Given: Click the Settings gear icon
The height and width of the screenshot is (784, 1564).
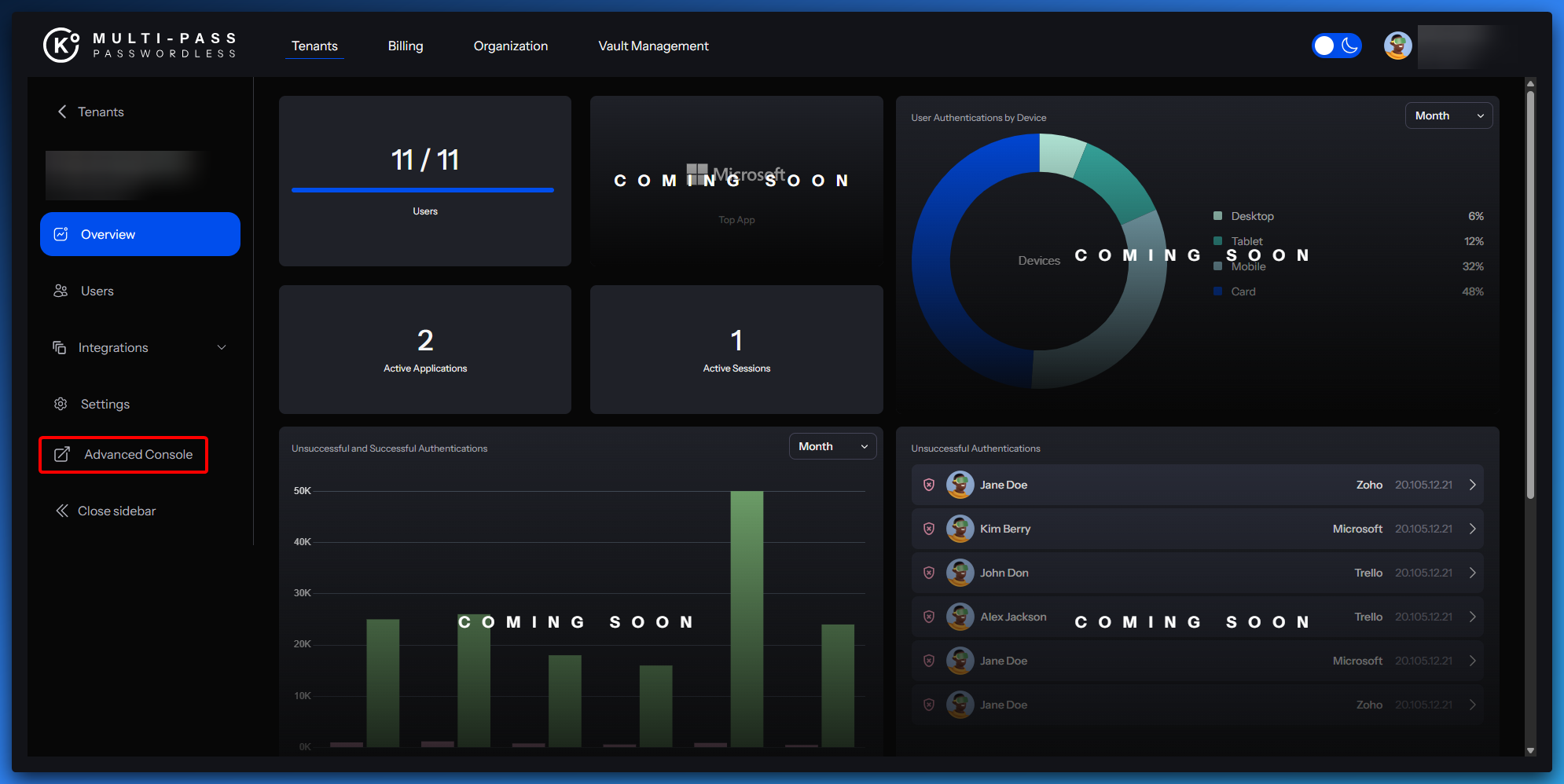Looking at the screenshot, I should 61,404.
